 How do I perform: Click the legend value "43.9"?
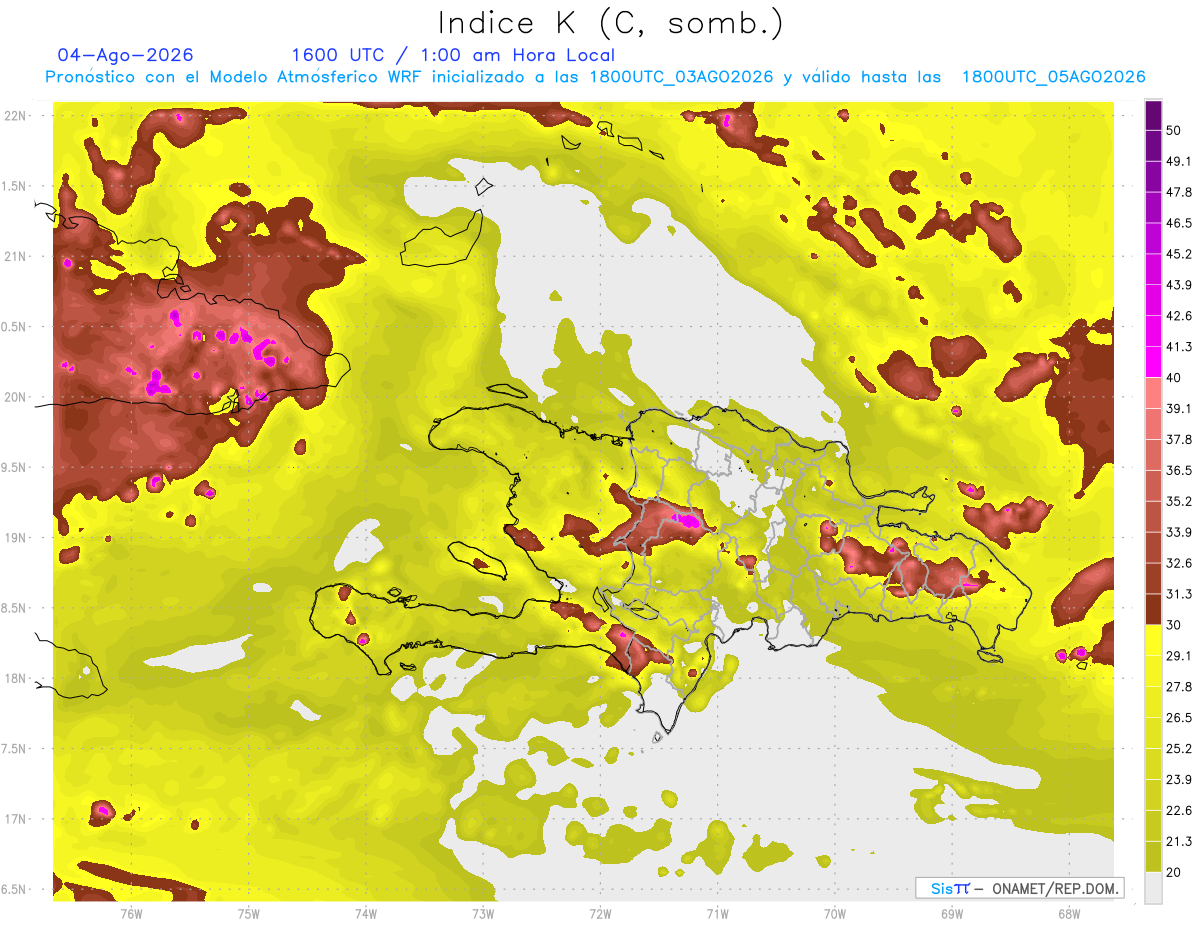pos(1180,285)
